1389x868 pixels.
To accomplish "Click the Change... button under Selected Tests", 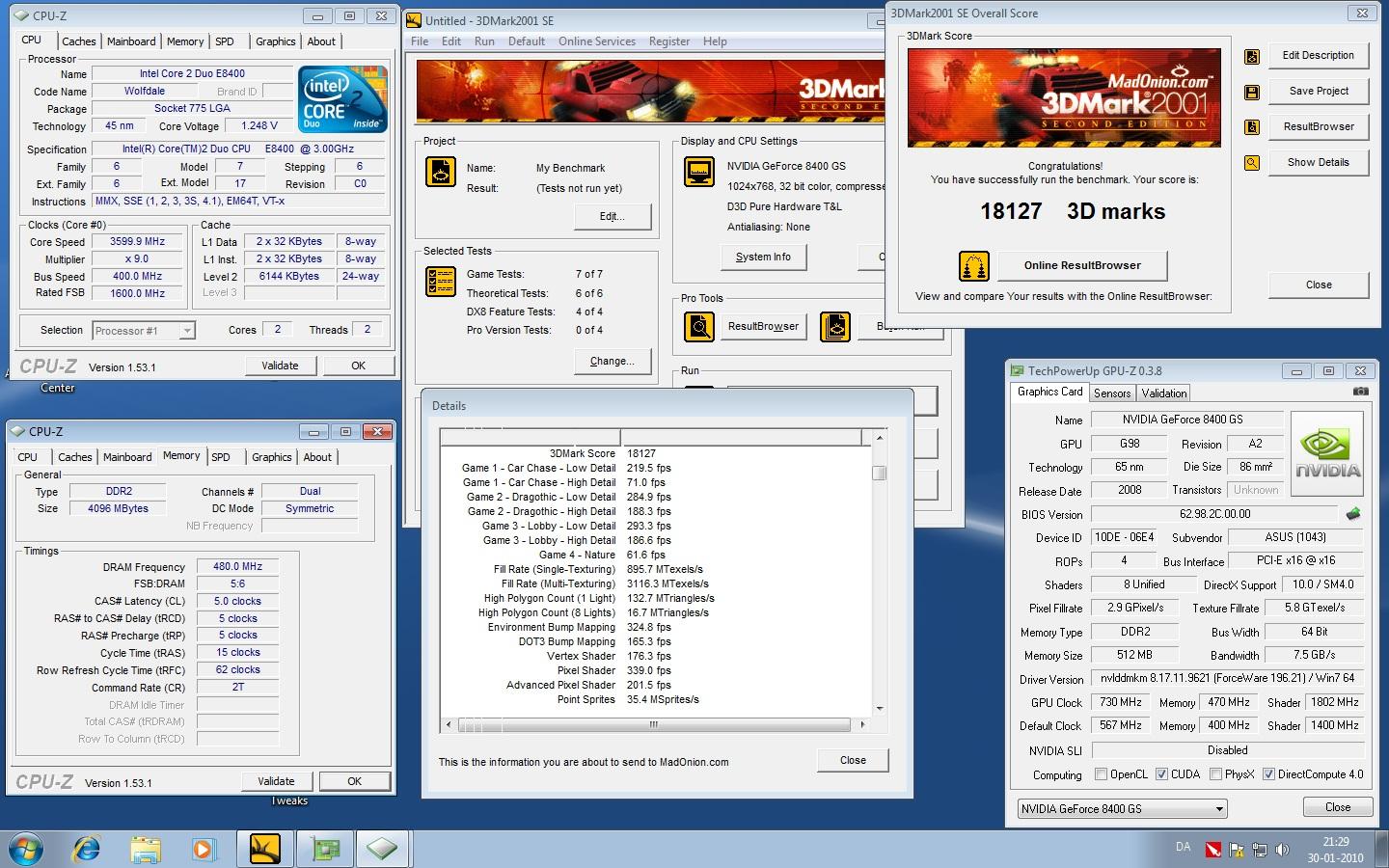I will point(612,361).
